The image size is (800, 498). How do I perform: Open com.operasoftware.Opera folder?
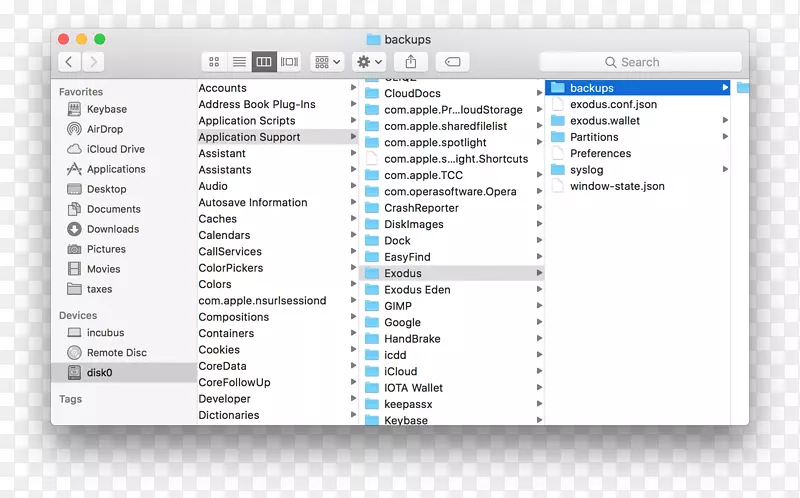(x=452, y=191)
